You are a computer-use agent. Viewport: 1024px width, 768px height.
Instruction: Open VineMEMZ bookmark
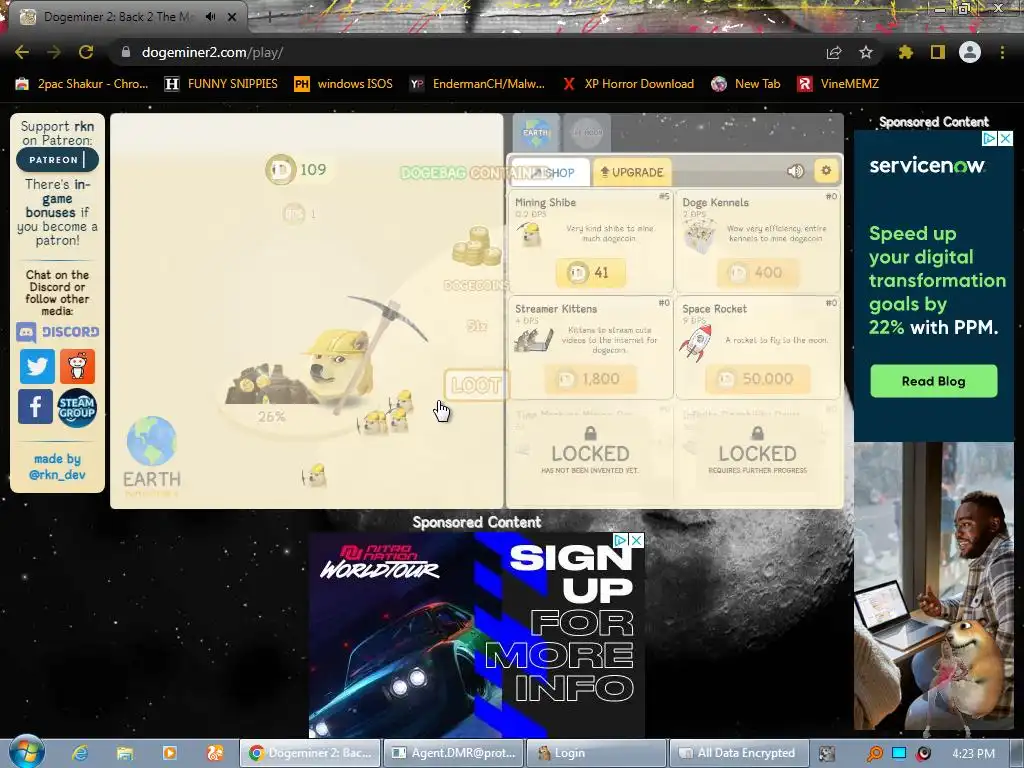[x=839, y=84]
